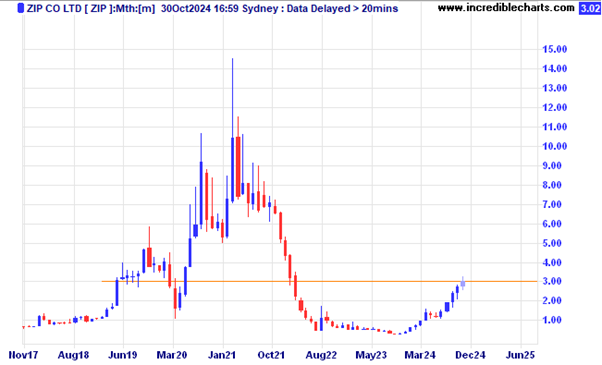
Task: Click the Aug22 date axis label
Action: (321, 355)
